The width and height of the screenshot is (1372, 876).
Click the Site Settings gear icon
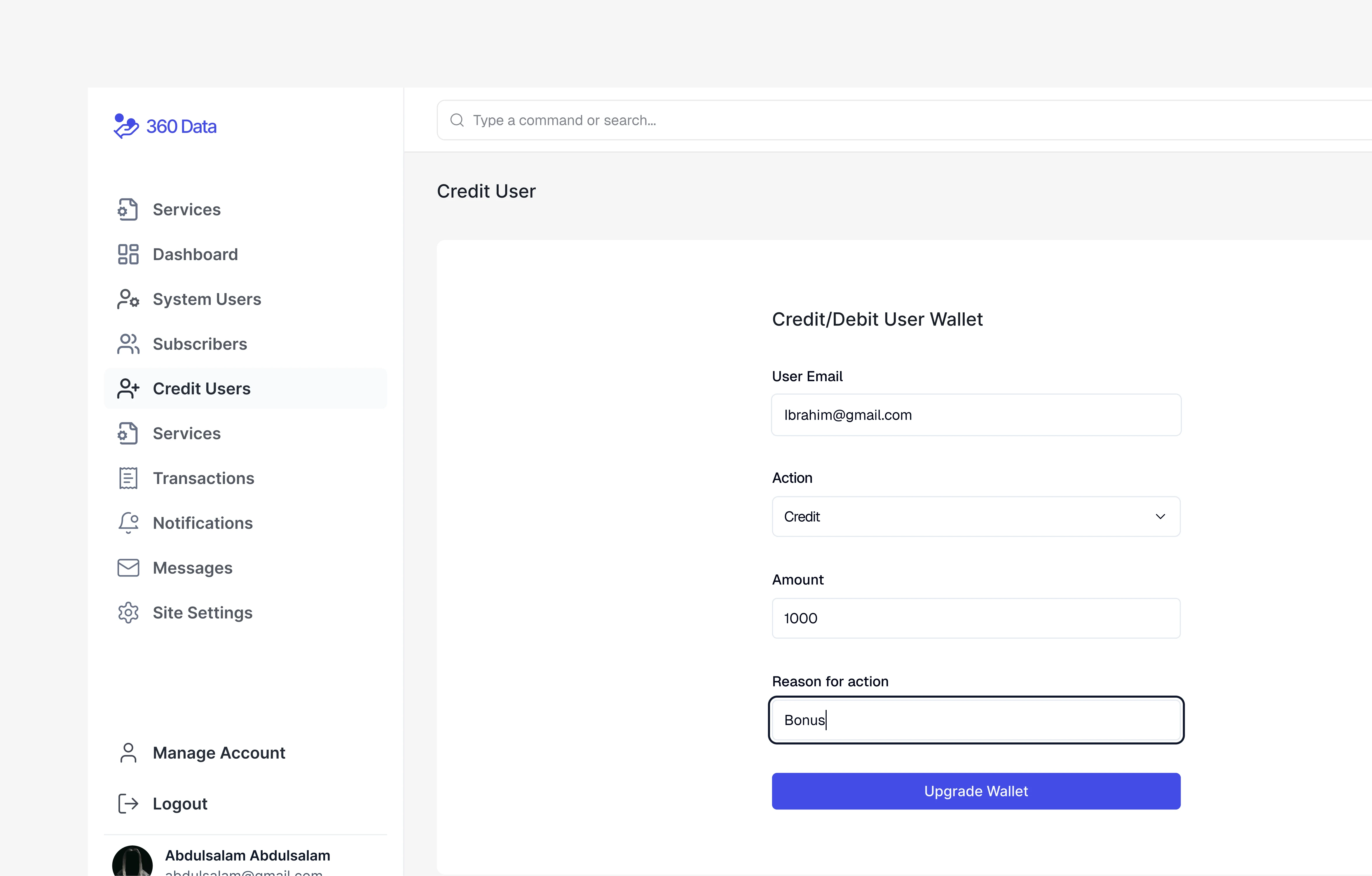point(128,613)
